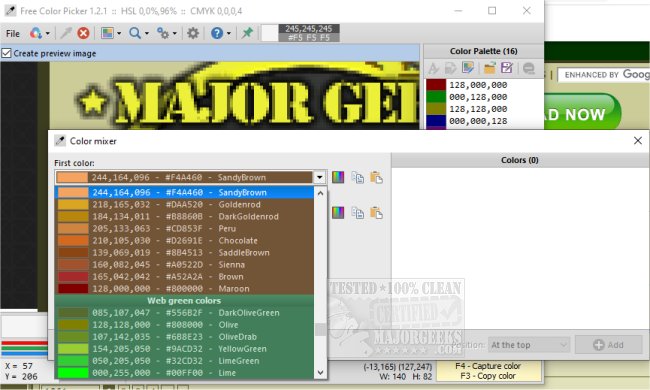
Task: Expand the help icon dropdown arrow
Action: click(228, 34)
